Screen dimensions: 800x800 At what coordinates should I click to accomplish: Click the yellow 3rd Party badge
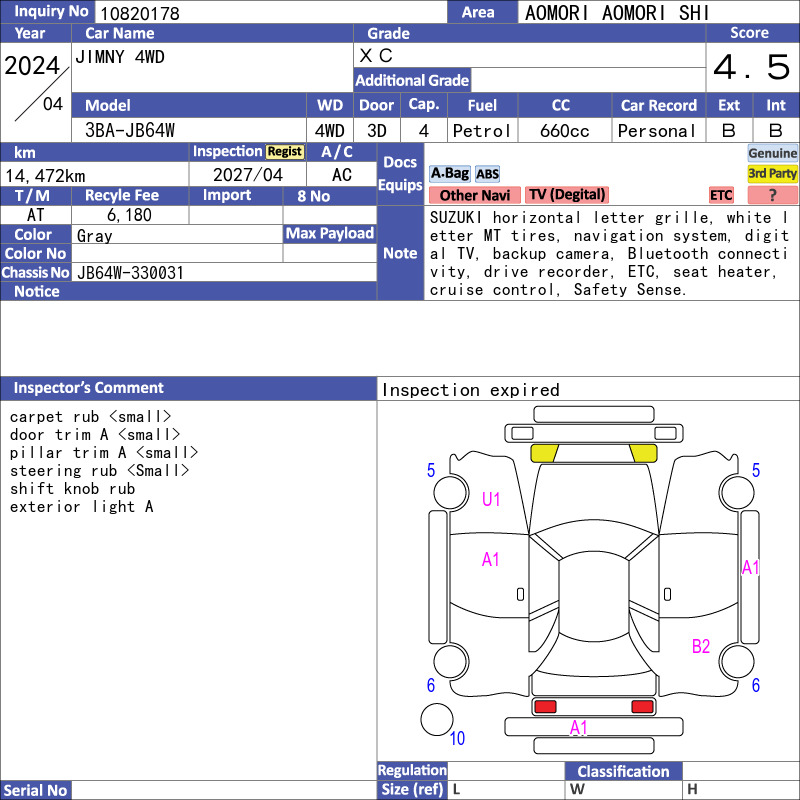click(772, 174)
